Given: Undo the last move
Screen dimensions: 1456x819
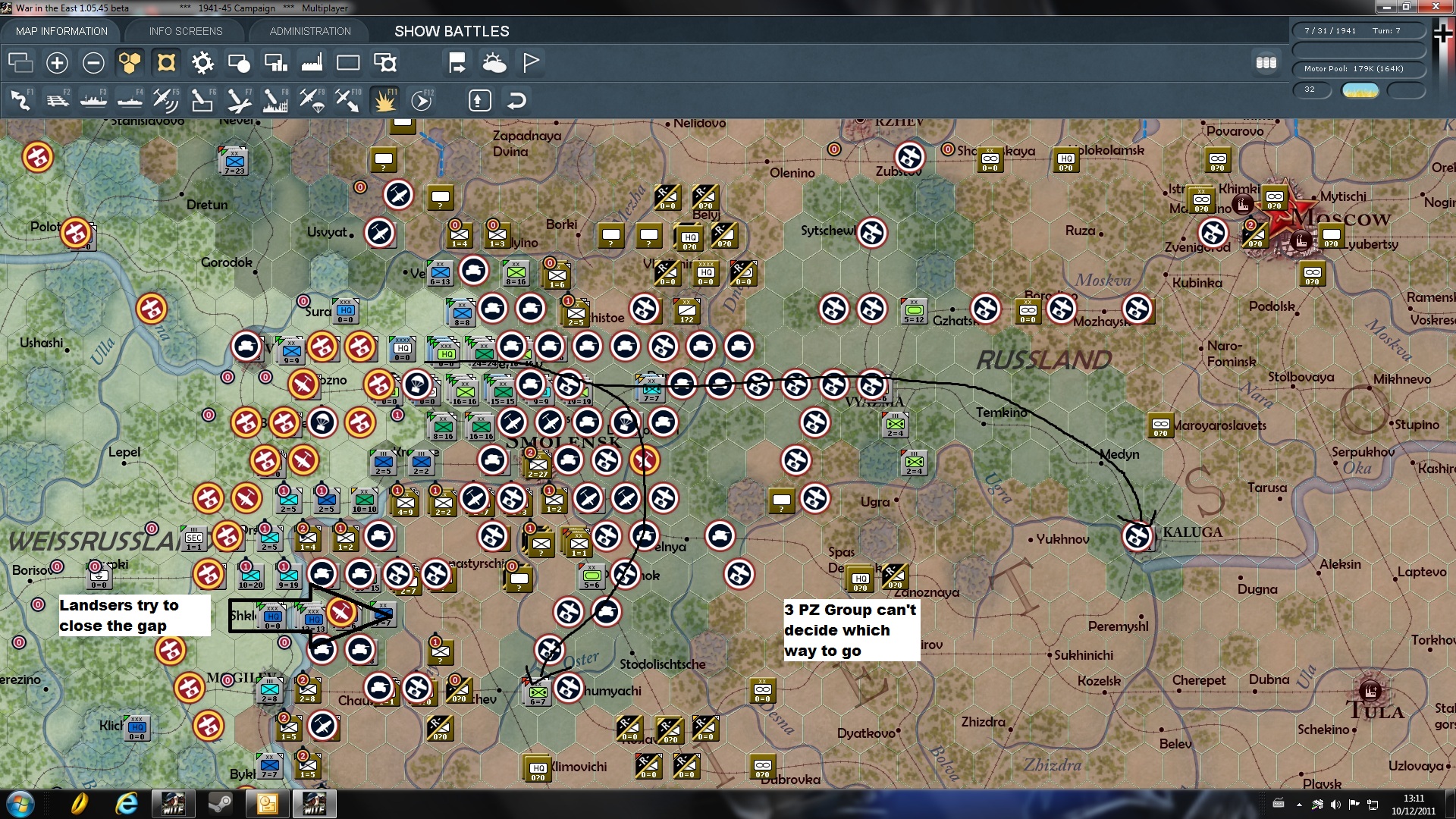Looking at the screenshot, I should click(516, 100).
